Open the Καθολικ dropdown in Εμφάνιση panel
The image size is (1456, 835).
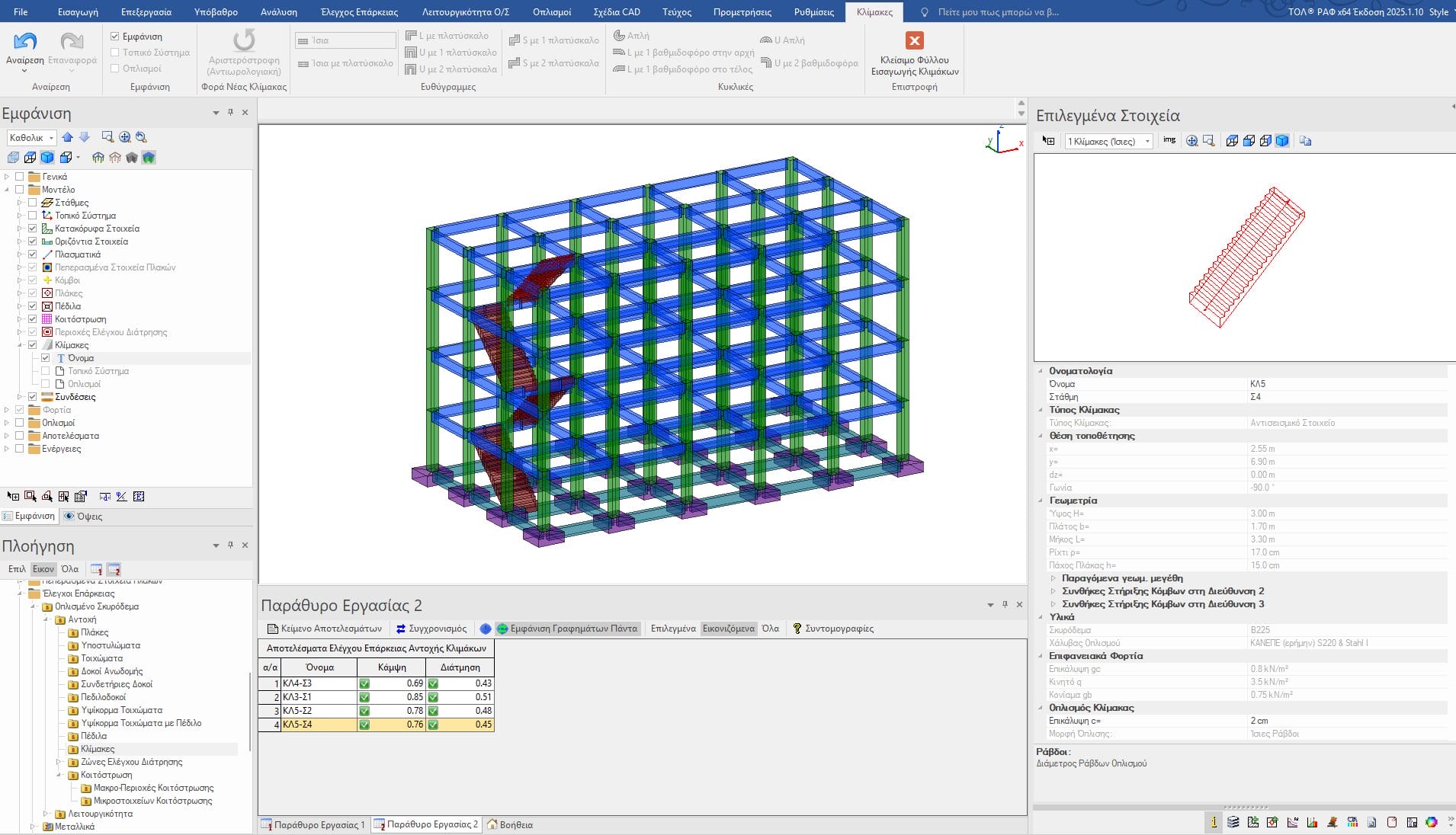tap(51, 138)
